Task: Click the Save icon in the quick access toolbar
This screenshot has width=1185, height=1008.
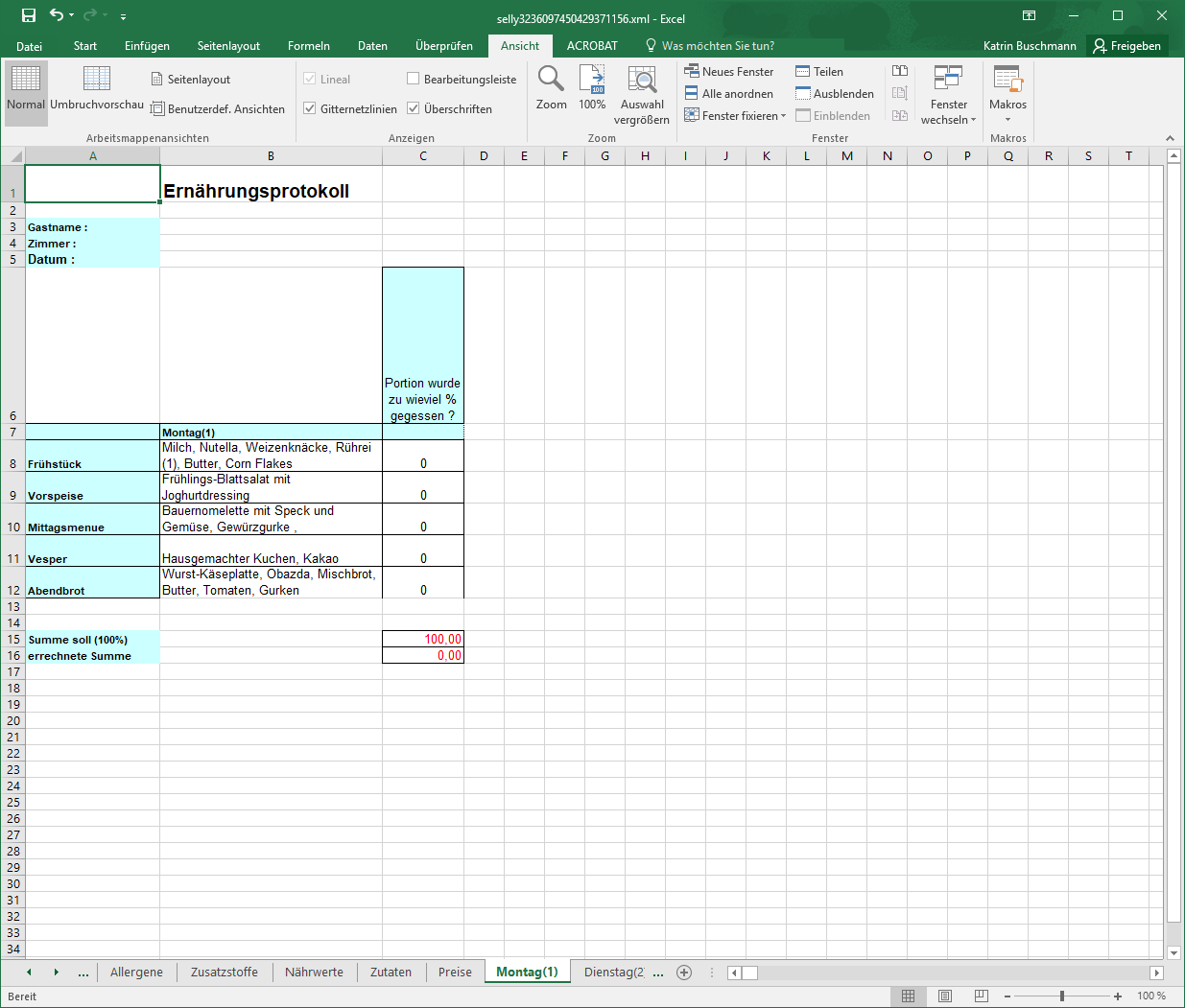Action: [x=29, y=15]
